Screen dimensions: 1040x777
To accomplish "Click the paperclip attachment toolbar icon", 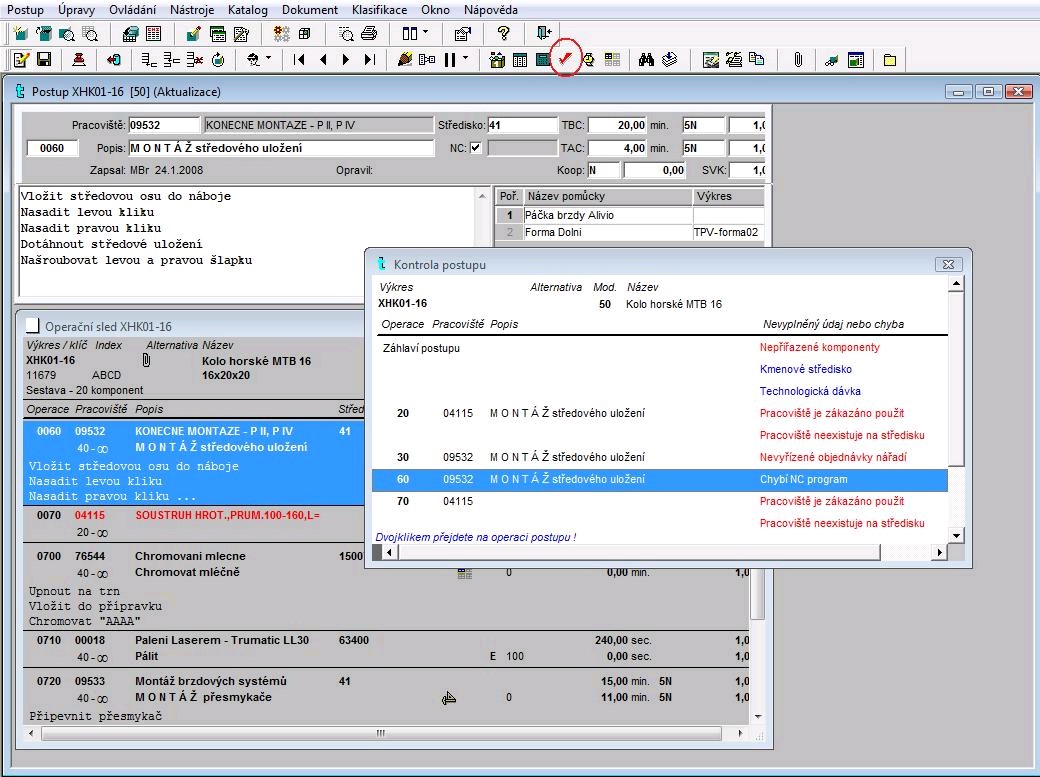I will (x=798, y=60).
